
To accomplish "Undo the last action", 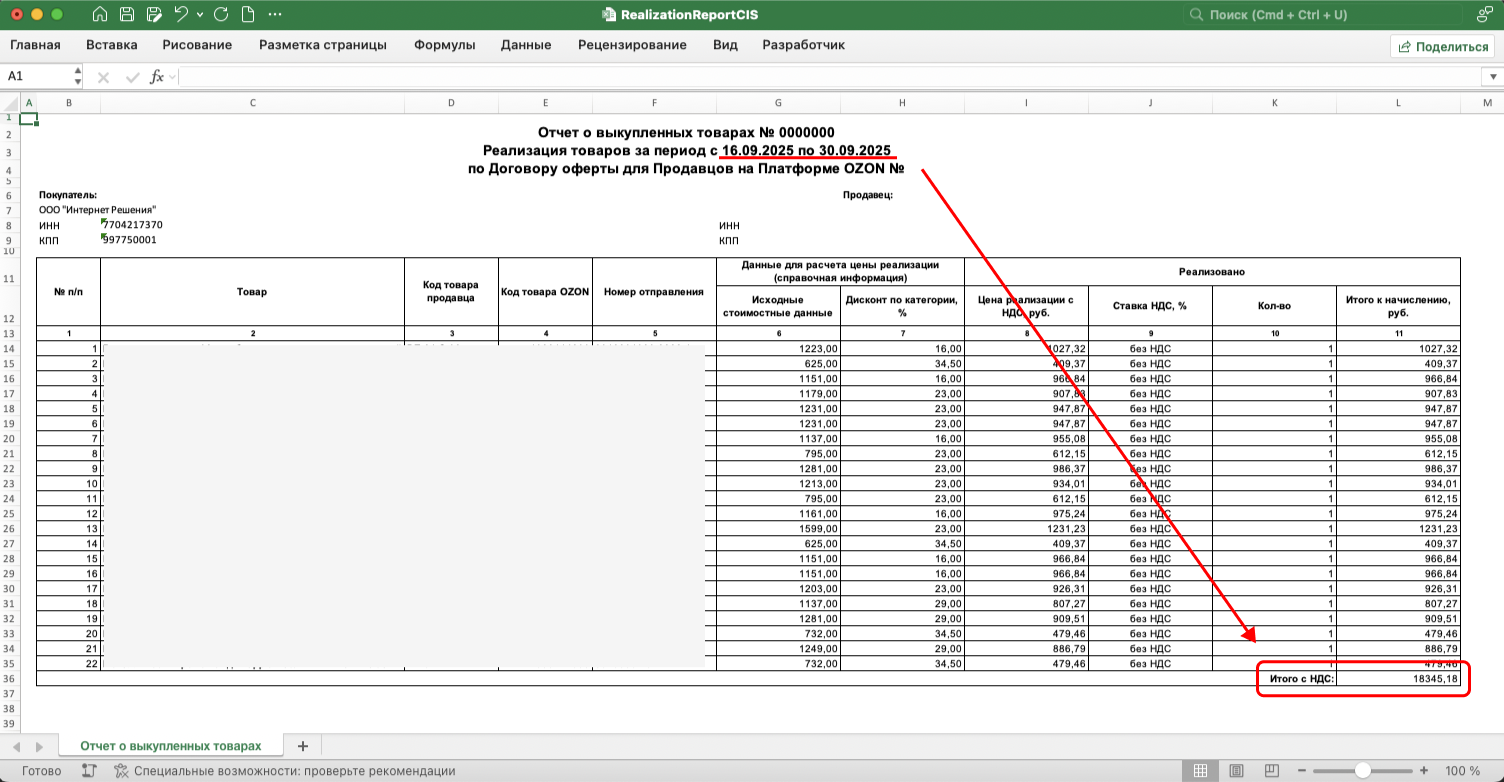I will coord(181,15).
